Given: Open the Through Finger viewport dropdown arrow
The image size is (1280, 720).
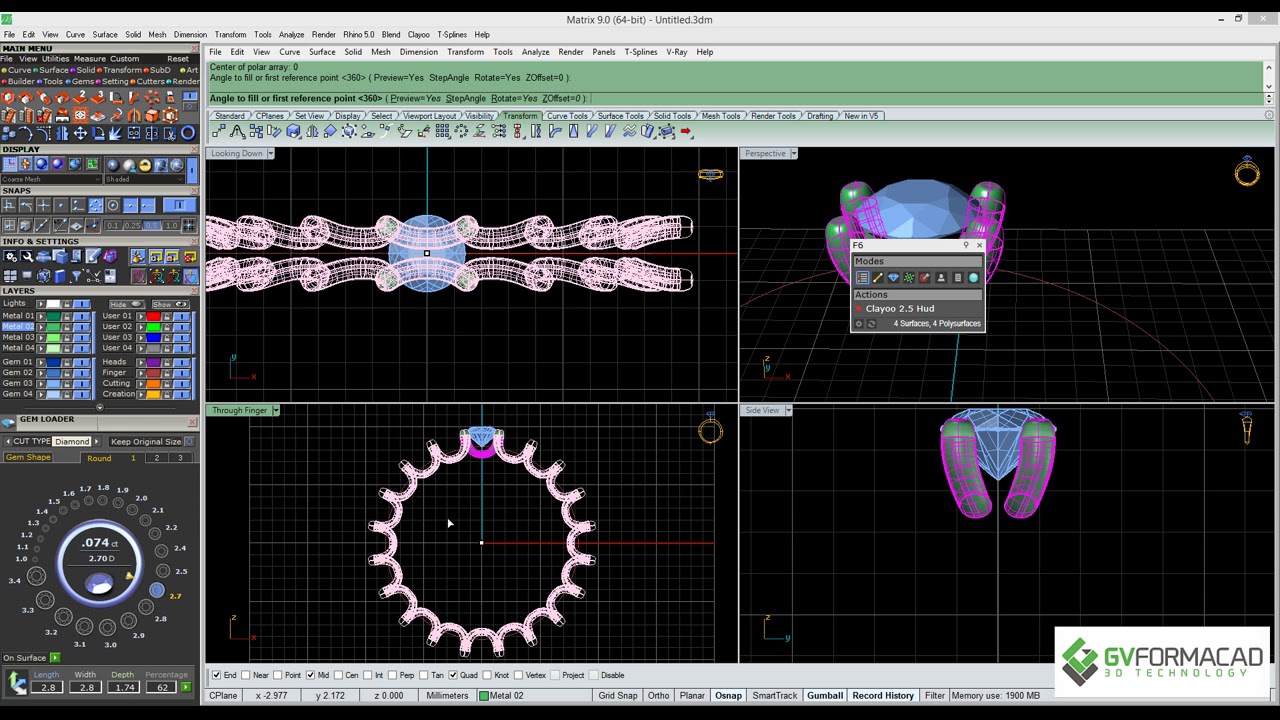Looking at the screenshot, I should 275,410.
